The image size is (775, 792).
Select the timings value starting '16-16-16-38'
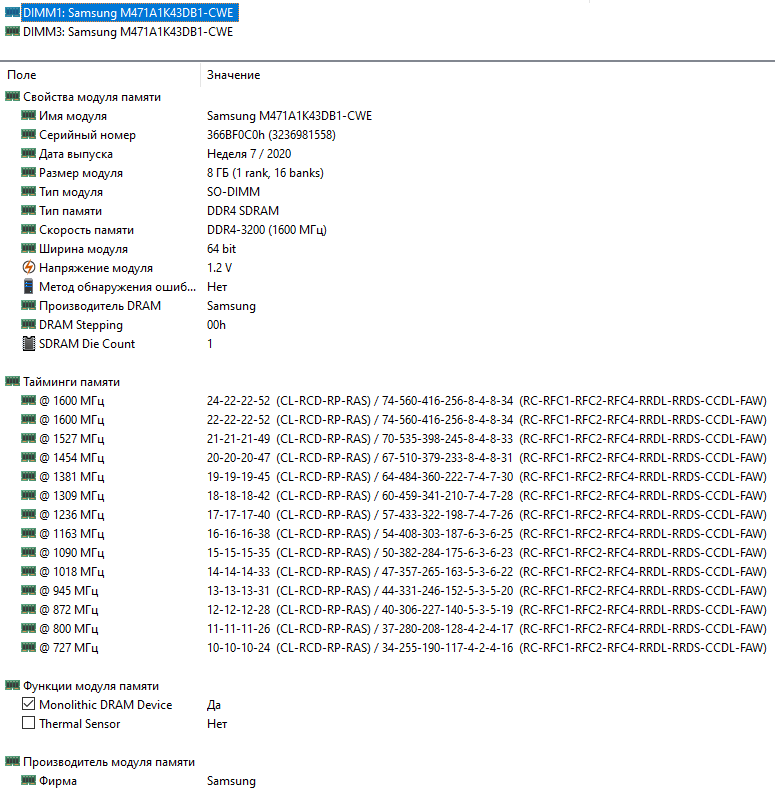[487, 534]
